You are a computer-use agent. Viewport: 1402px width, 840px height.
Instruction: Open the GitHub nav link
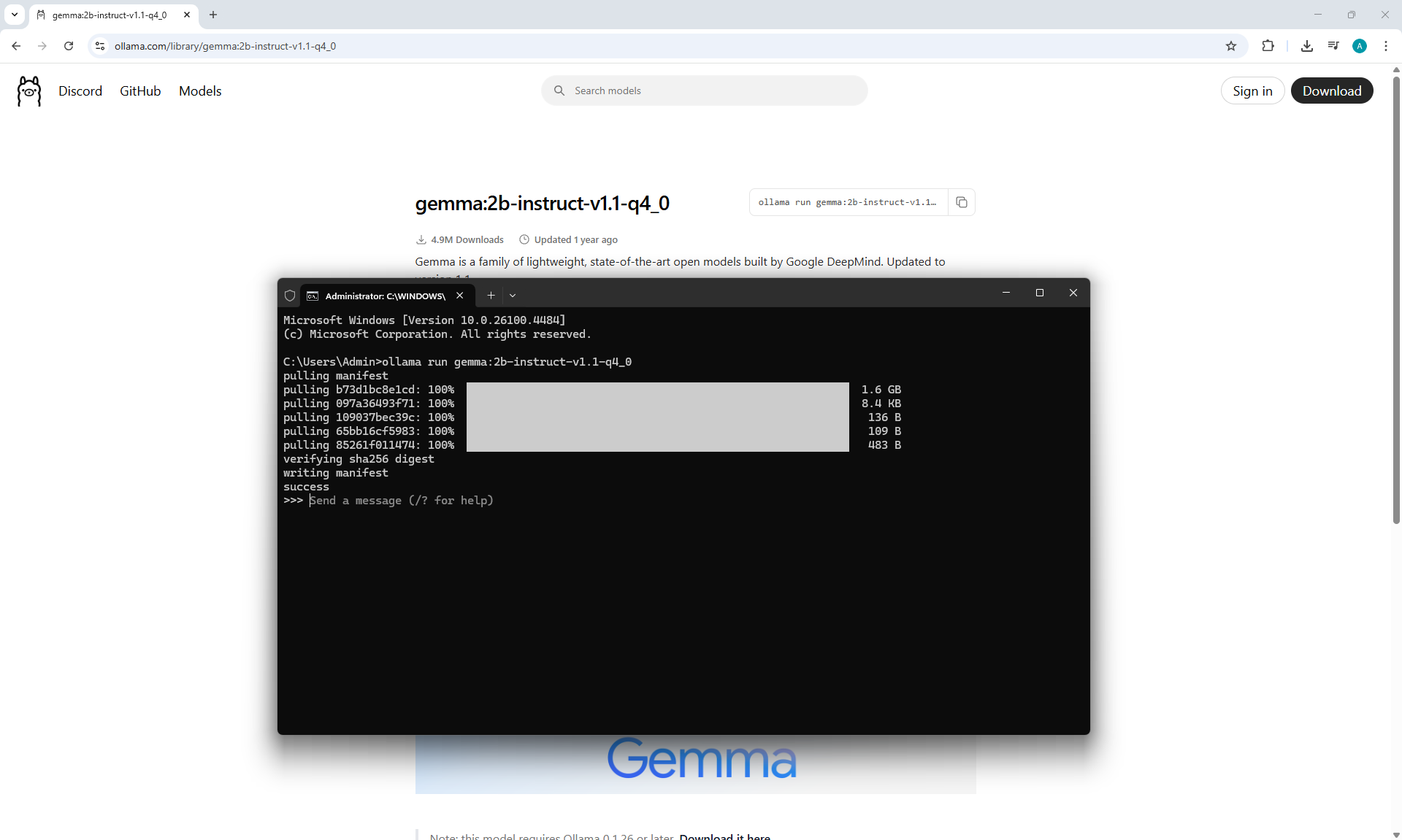click(140, 91)
